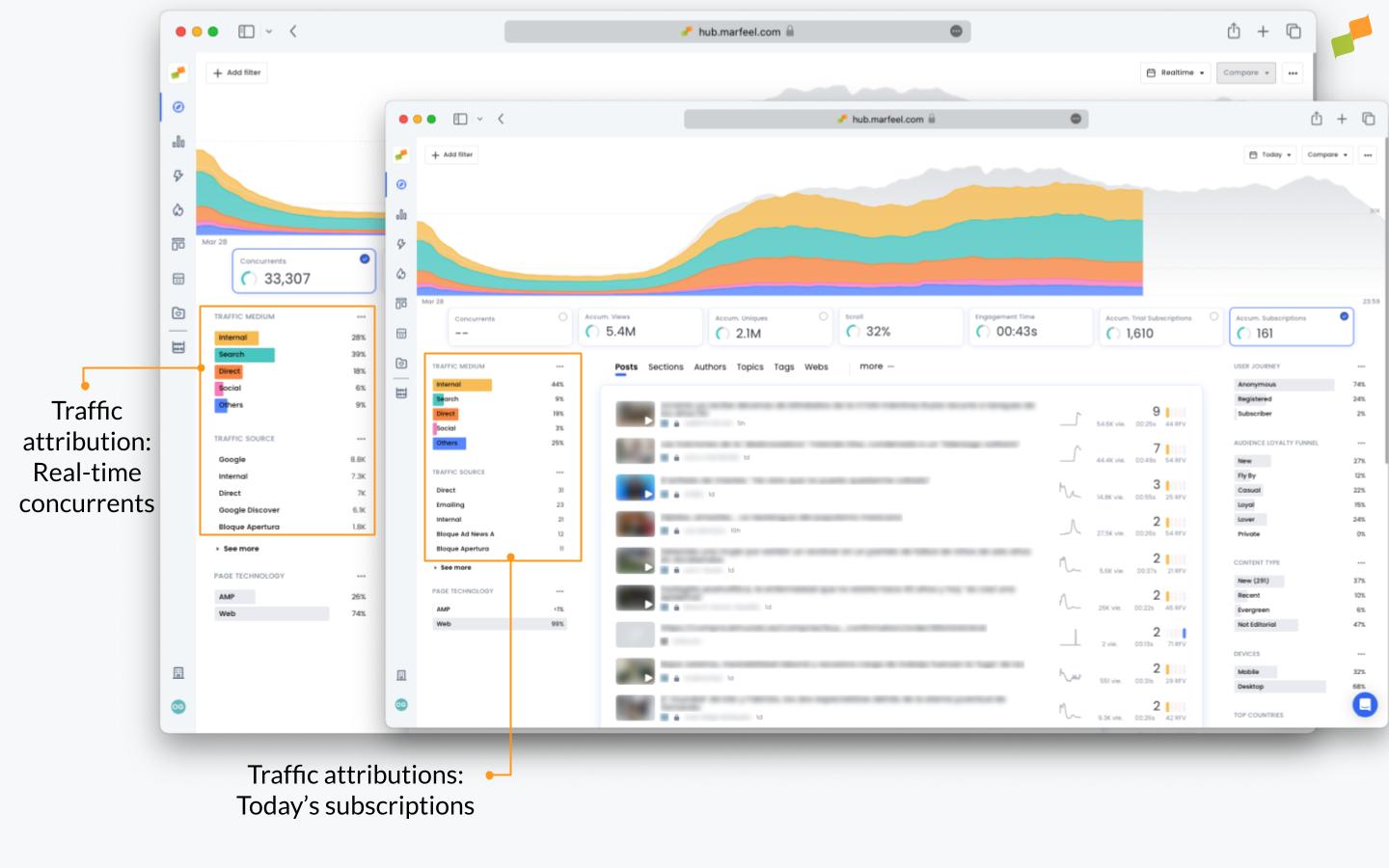Open the more tabs dropdown next to Webs
Screen dimensions: 1389x868
[x=873, y=366]
